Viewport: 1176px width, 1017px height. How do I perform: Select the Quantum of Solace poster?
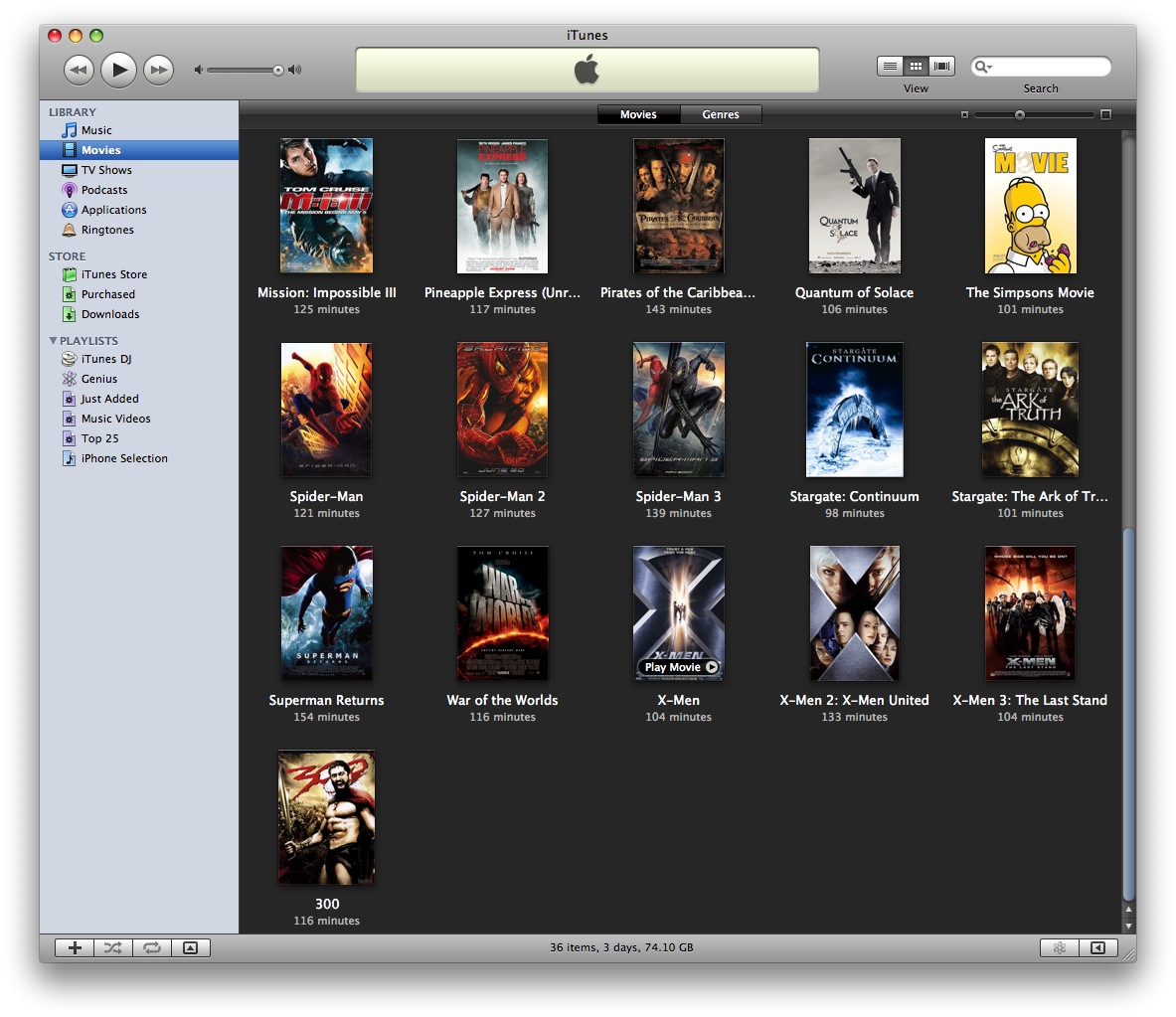(854, 206)
